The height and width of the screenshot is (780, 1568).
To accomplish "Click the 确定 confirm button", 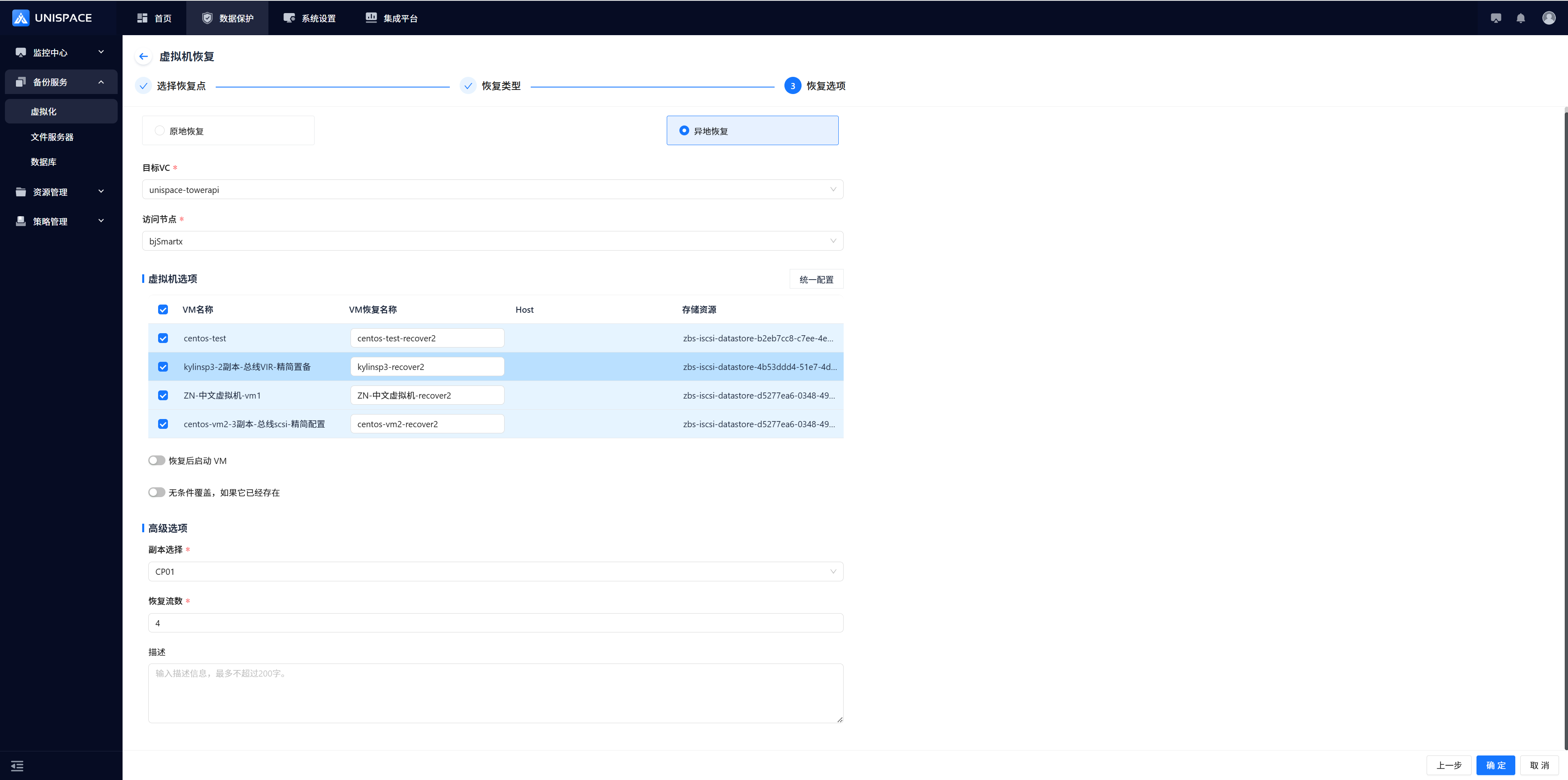I will [1495, 765].
